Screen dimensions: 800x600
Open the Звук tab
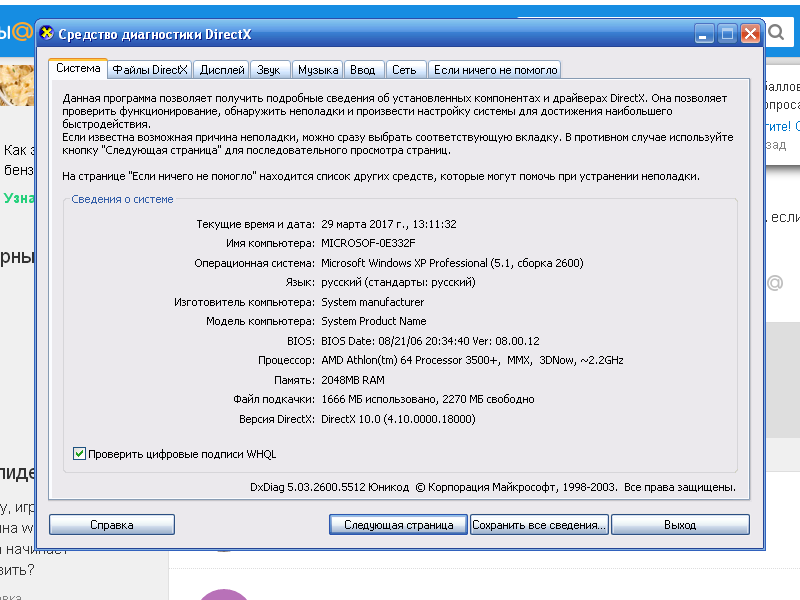(268, 70)
